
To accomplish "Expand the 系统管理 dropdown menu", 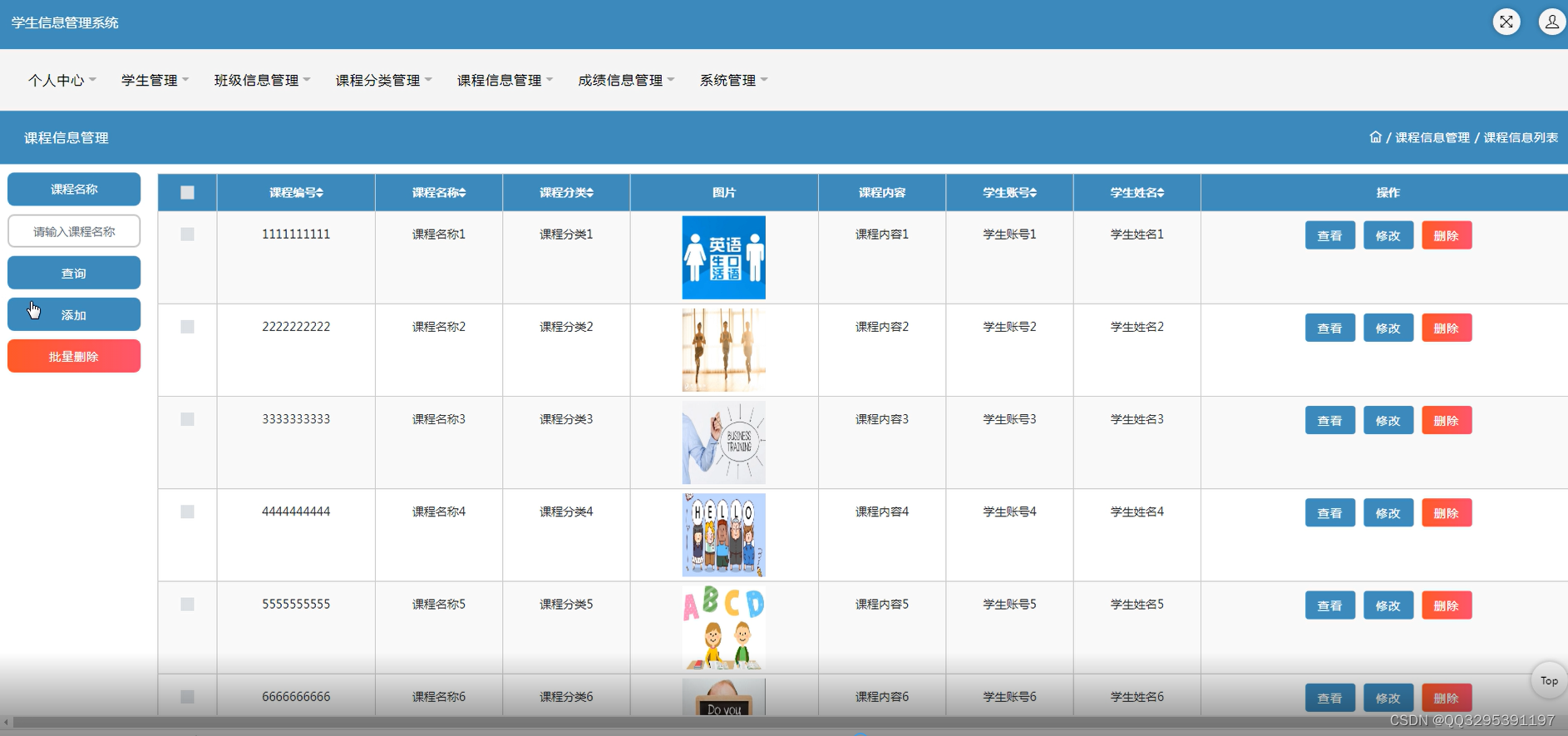I will 733,80.
